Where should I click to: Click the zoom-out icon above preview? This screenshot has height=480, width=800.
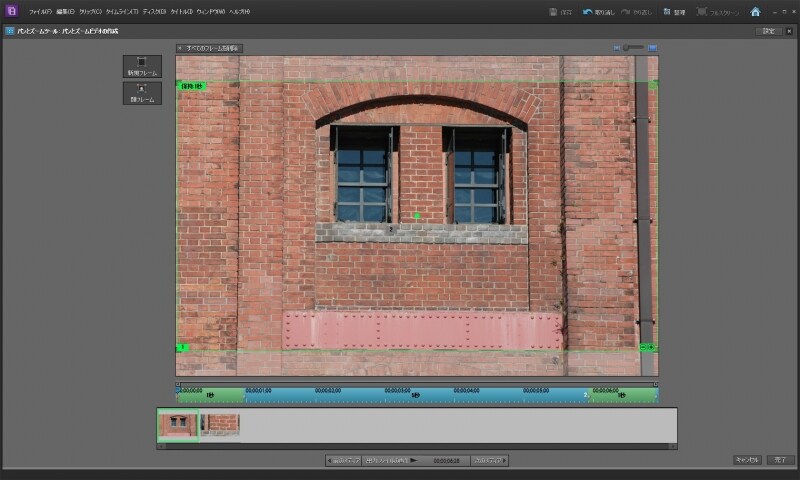pos(617,47)
